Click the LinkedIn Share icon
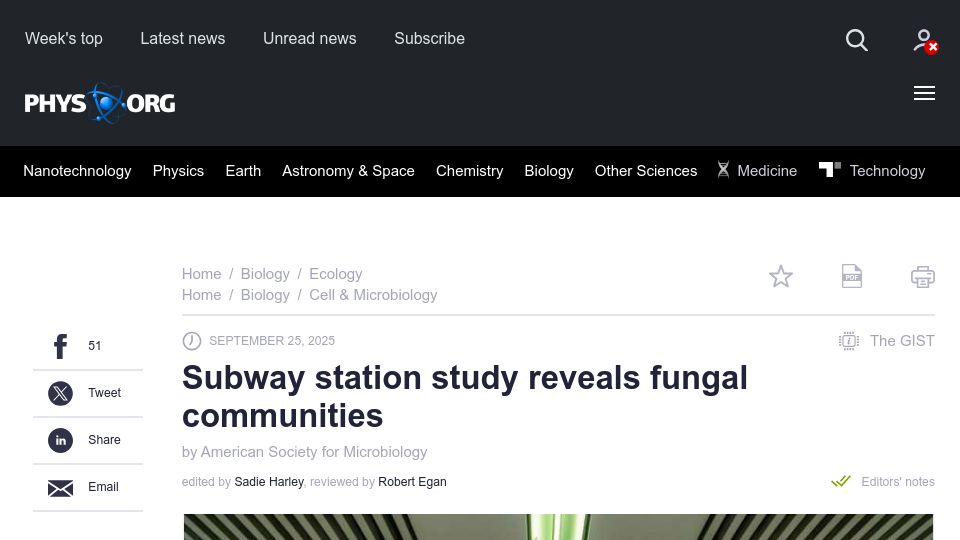 tap(61, 440)
